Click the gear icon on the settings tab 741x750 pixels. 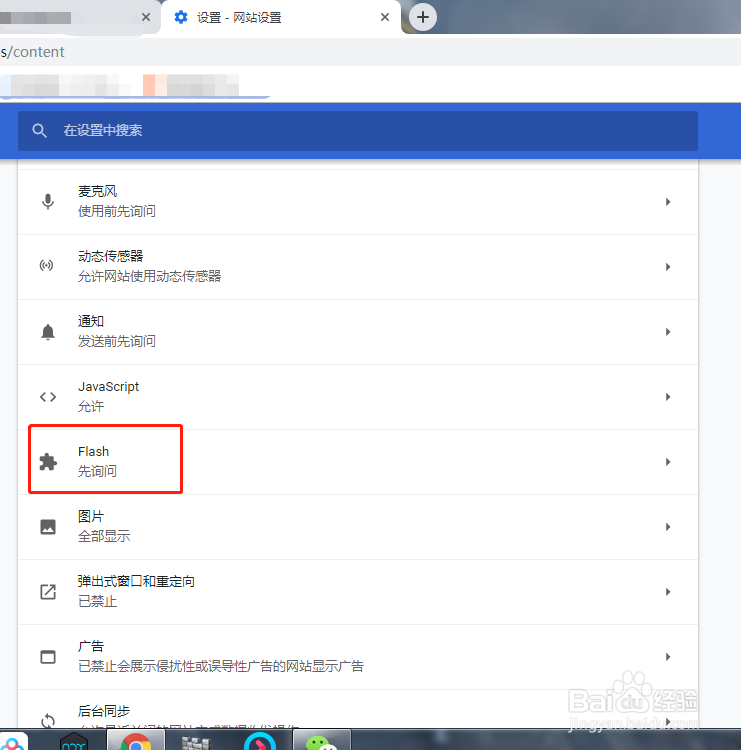(181, 17)
